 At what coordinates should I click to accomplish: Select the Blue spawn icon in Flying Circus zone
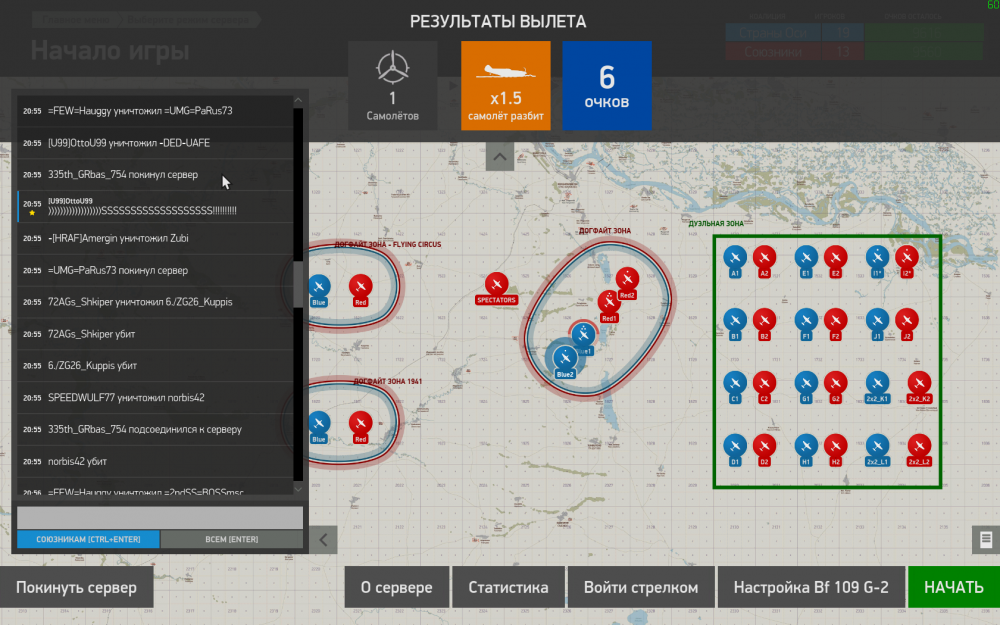point(320,287)
